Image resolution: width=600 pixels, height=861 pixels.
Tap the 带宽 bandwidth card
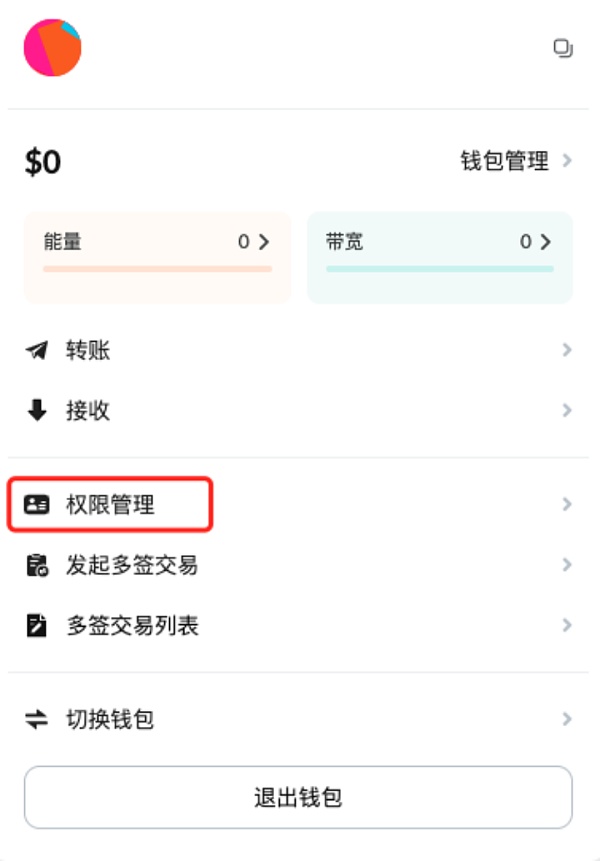[440, 257]
